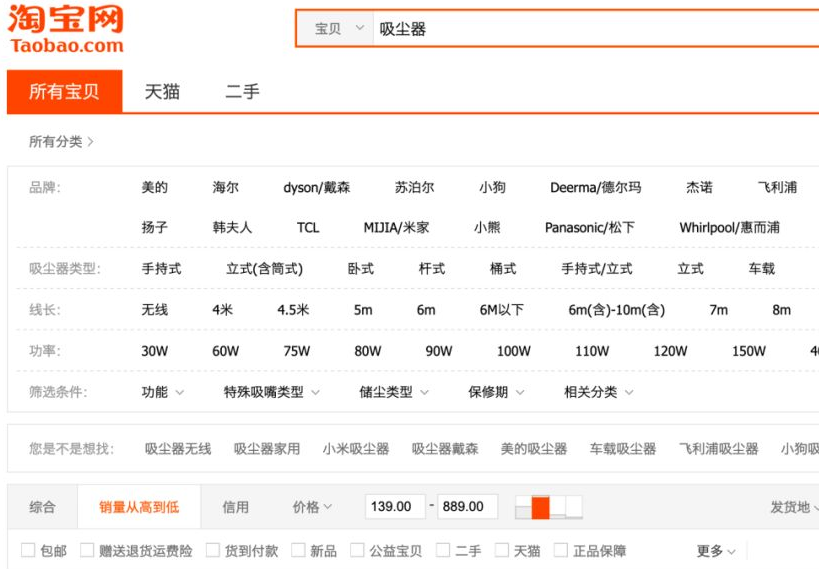
Task: Expand the 储尘类型 filter dropdown
Action: pyautogui.click(x=394, y=392)
